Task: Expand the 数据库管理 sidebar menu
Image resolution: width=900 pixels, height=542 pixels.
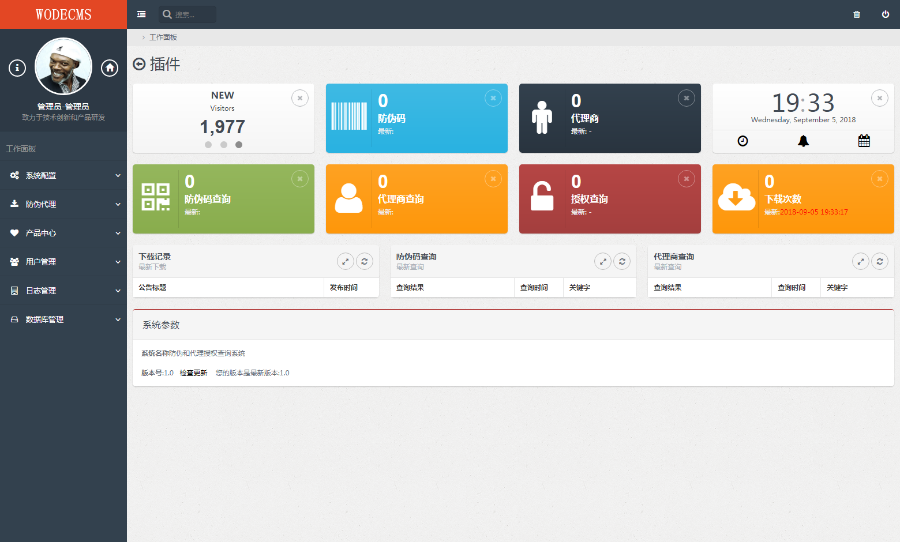Action: tap(63, 320)
